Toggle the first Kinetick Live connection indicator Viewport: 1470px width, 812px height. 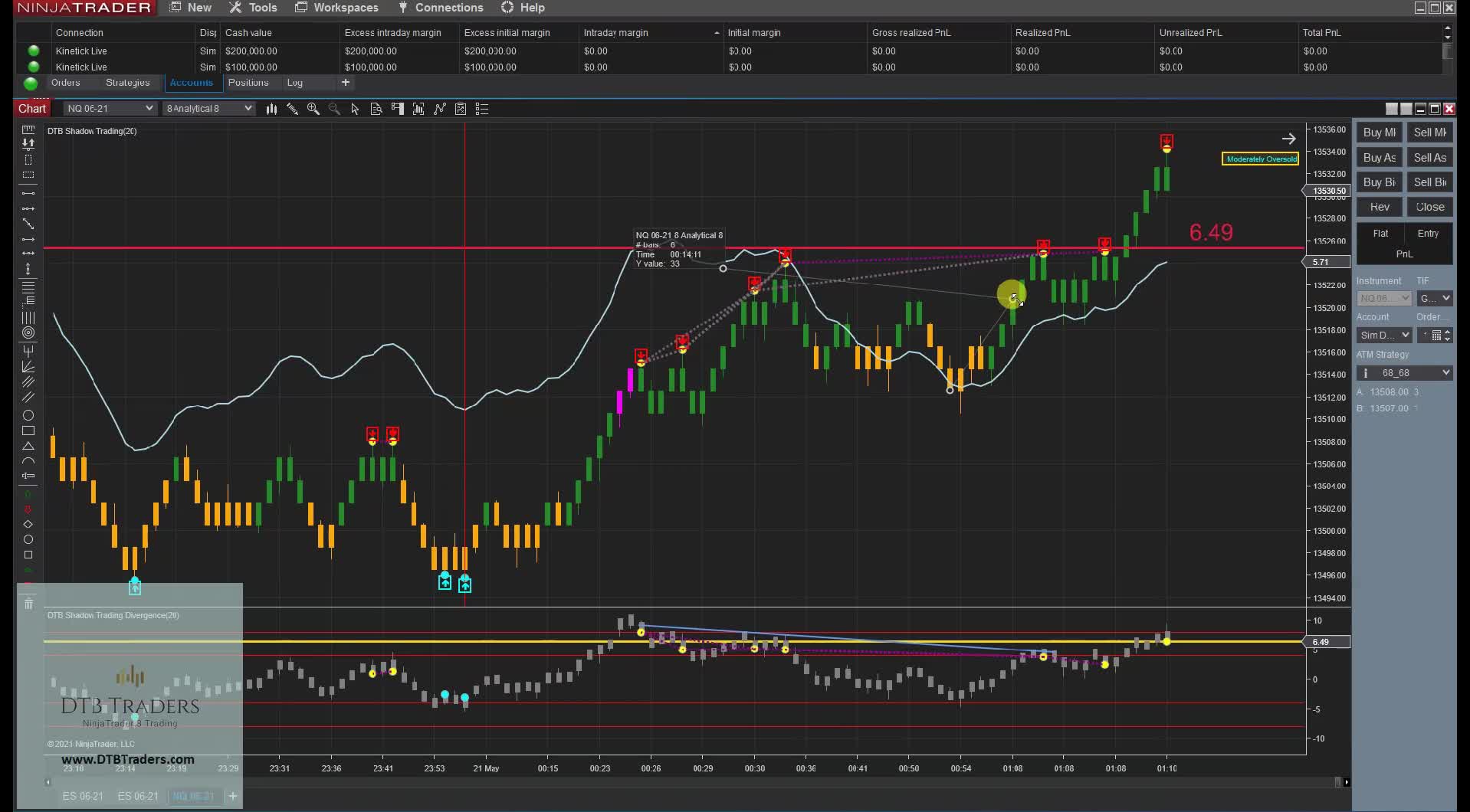pos(33,51)
